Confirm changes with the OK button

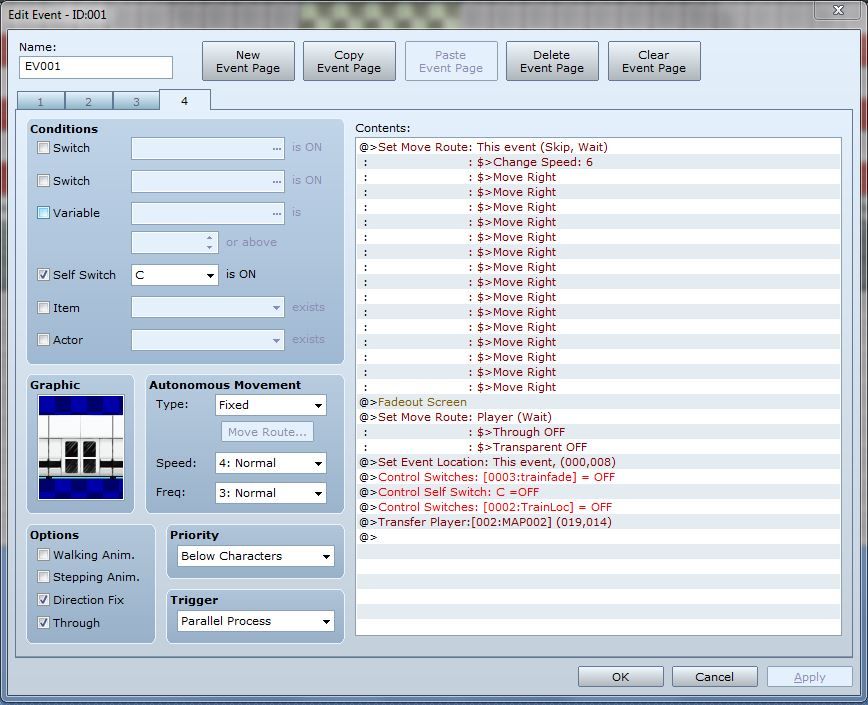620,677
